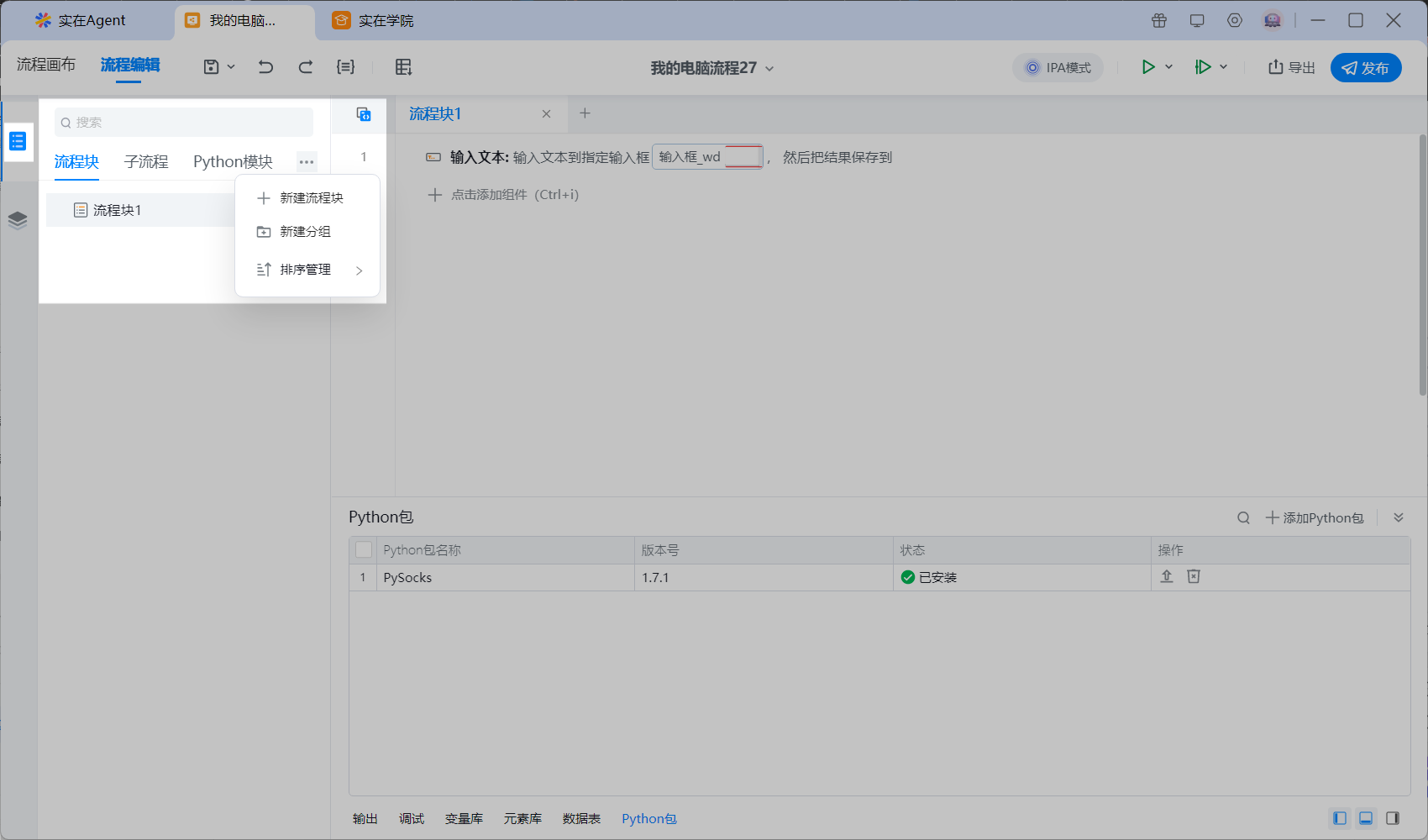Open the 元素库 bottom tab

(522, 819)
